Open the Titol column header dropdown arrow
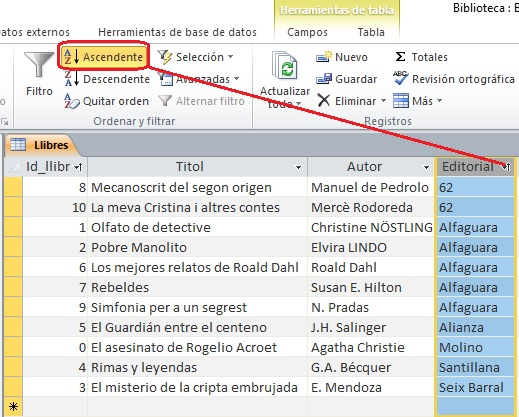Viewport: 519px width, 417px height. [x=298, y=167]
